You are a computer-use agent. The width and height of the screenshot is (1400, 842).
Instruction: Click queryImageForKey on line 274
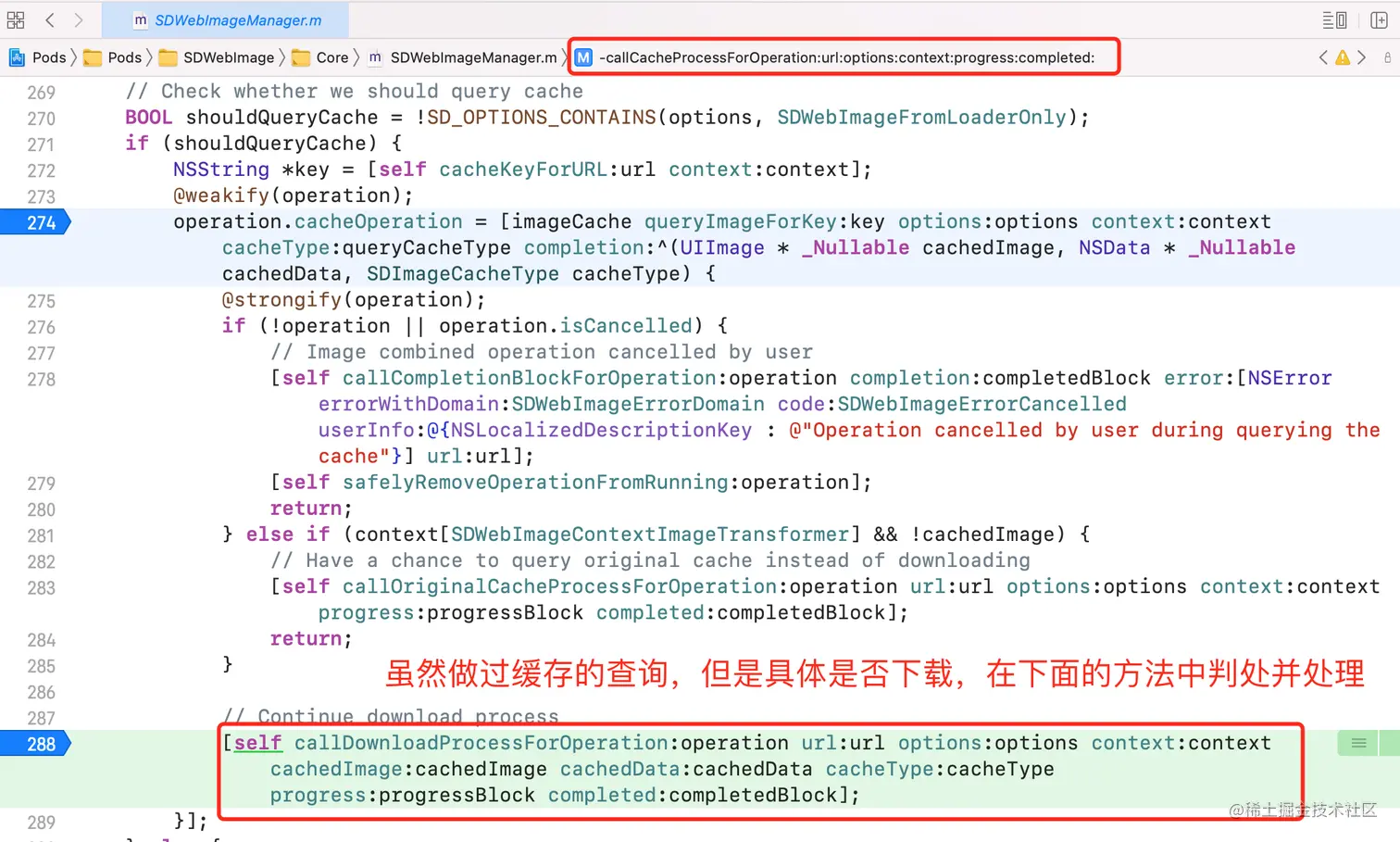(x=741, y=221)
